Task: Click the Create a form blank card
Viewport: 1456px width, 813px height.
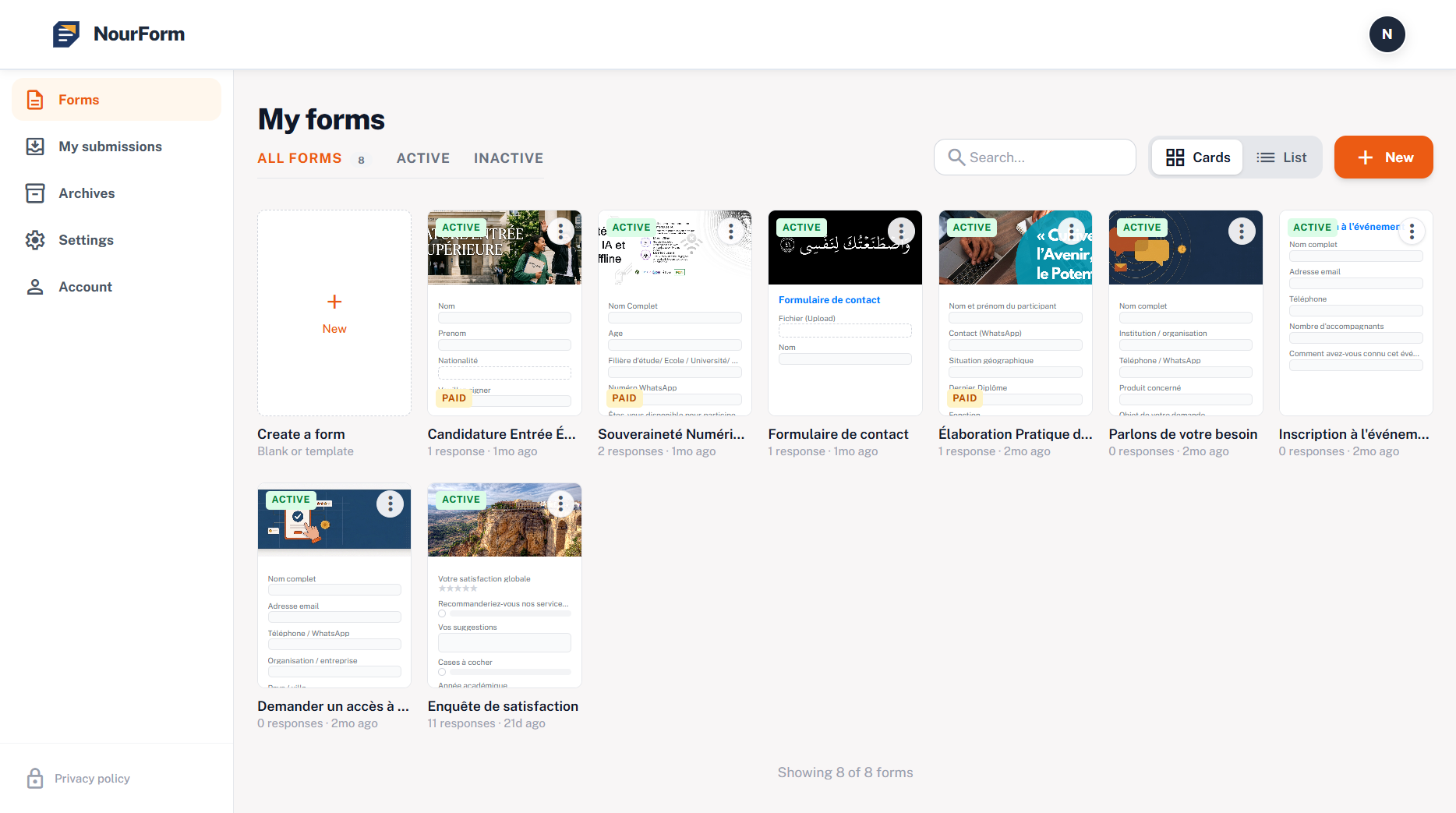Action: 334,313
